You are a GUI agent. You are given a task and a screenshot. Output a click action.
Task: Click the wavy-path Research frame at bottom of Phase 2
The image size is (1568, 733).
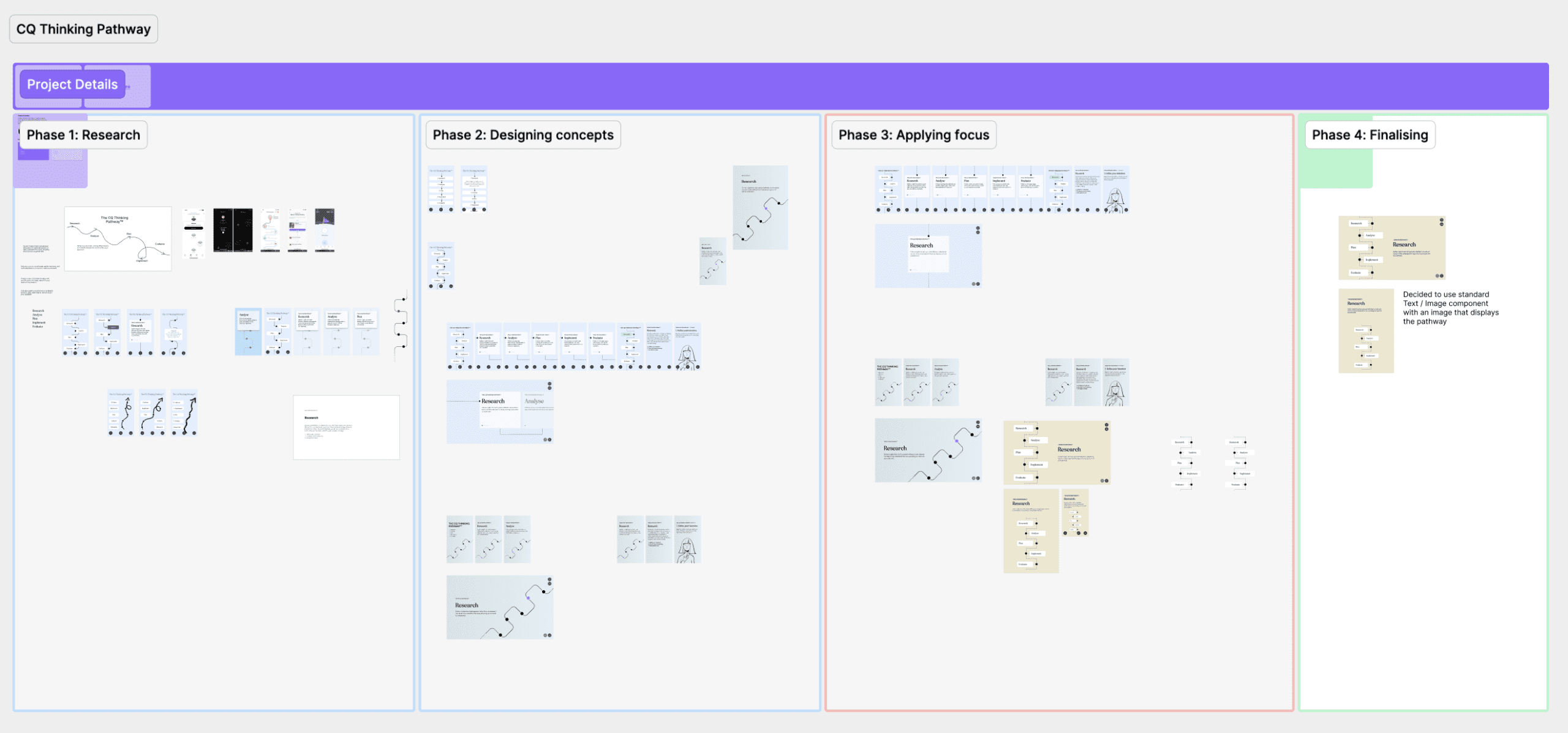[499, 607]
